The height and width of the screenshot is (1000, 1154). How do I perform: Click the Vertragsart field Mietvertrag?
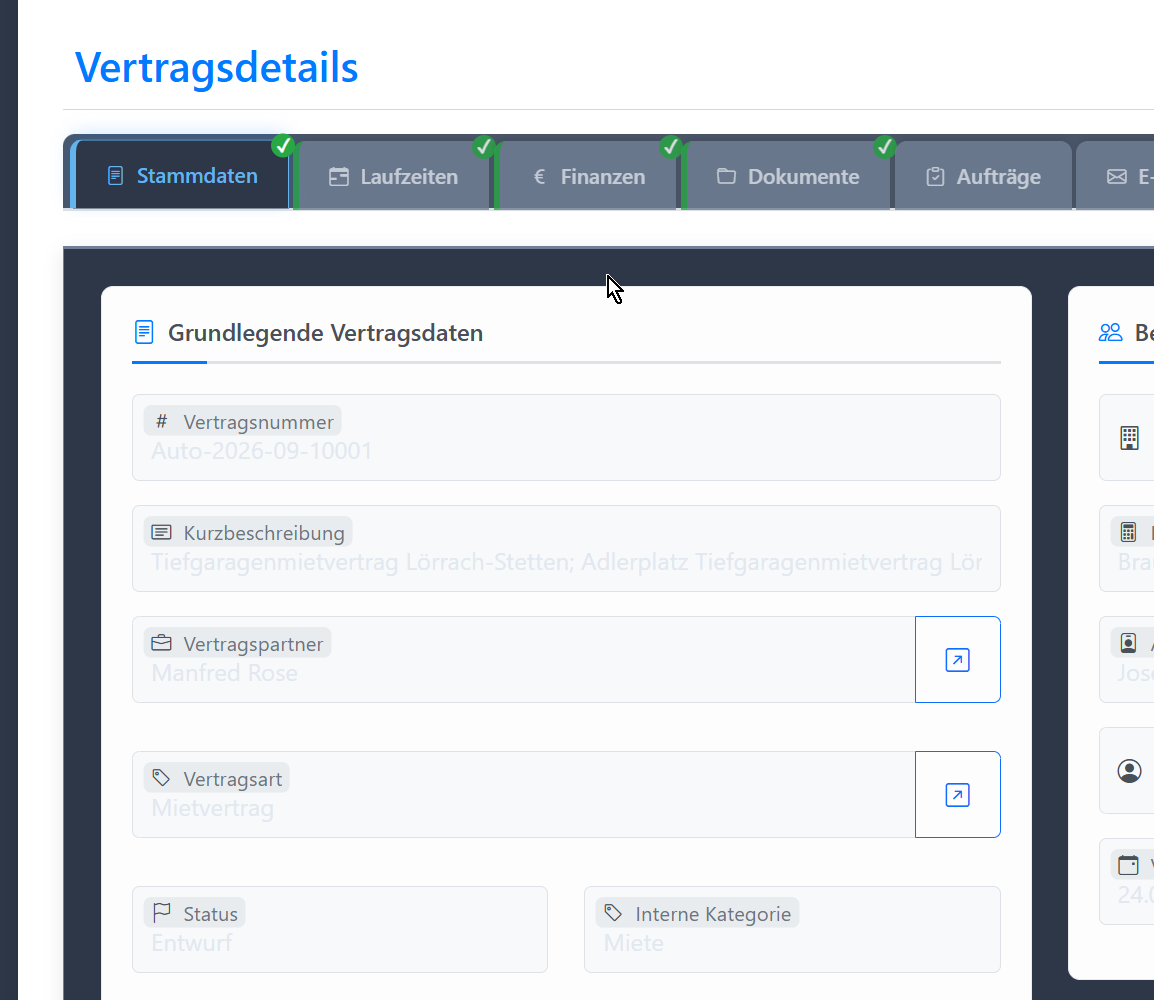click(x=524, y=795)
